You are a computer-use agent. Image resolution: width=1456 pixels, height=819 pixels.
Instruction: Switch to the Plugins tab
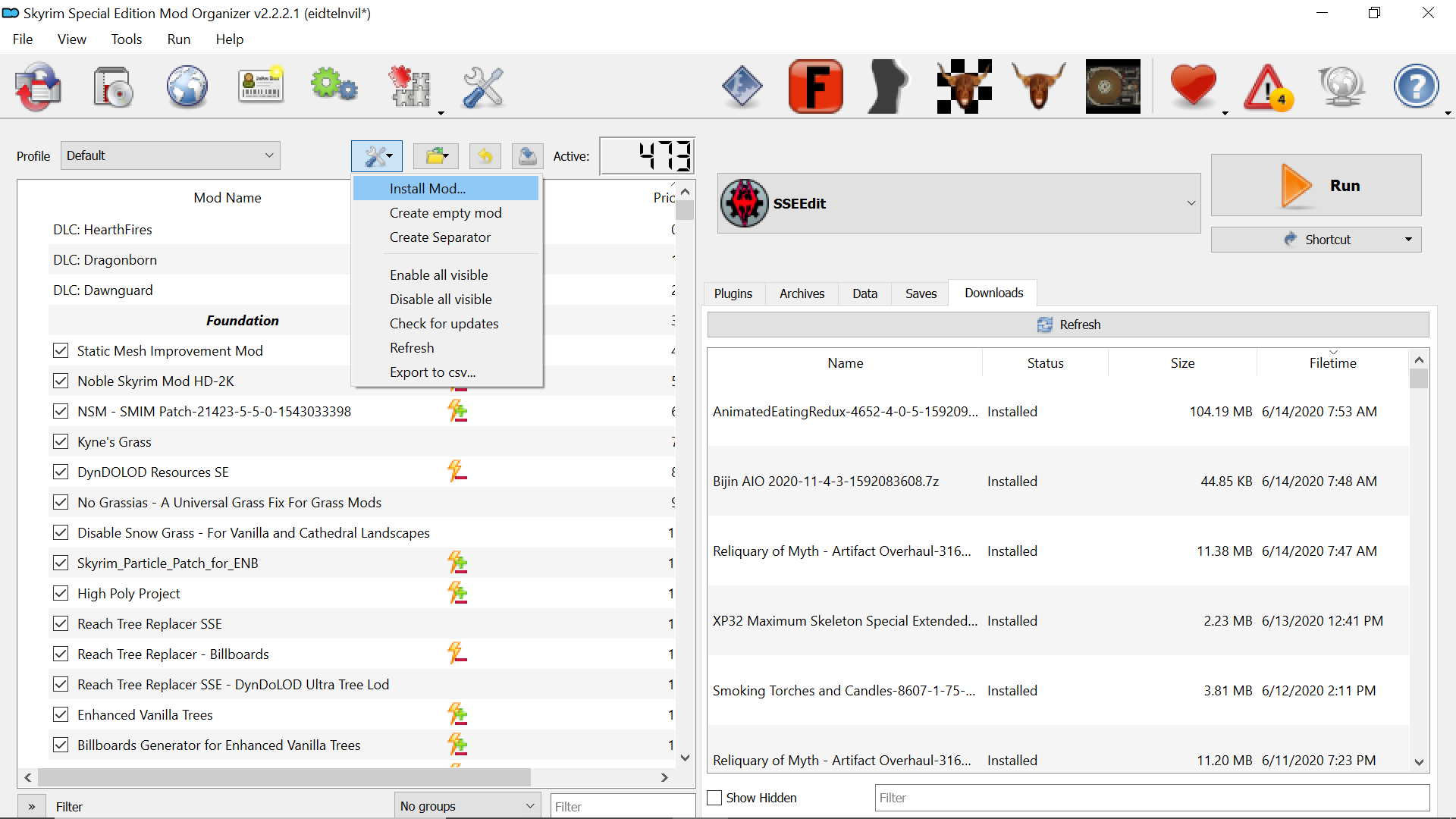(733, 293)
